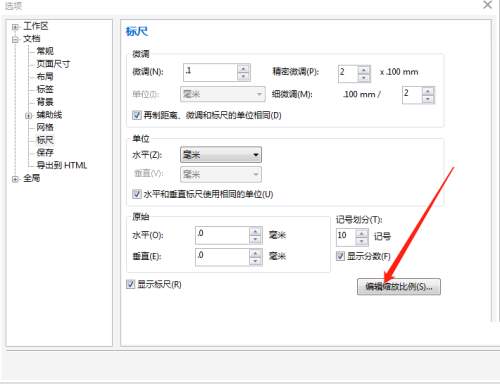Viewport: 500px width, 384px height.
Task: Decrease the 细微调(M) value
Action: [428, 99]
